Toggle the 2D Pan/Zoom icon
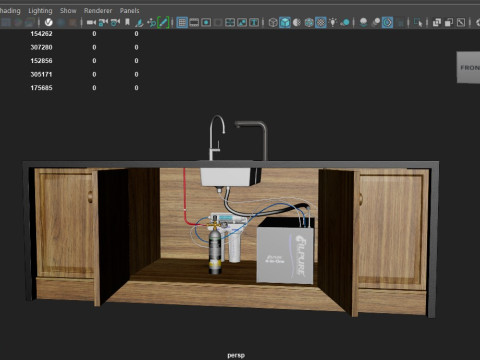The image size is (480, 360). pyautogui.click(x=151, y=22)
